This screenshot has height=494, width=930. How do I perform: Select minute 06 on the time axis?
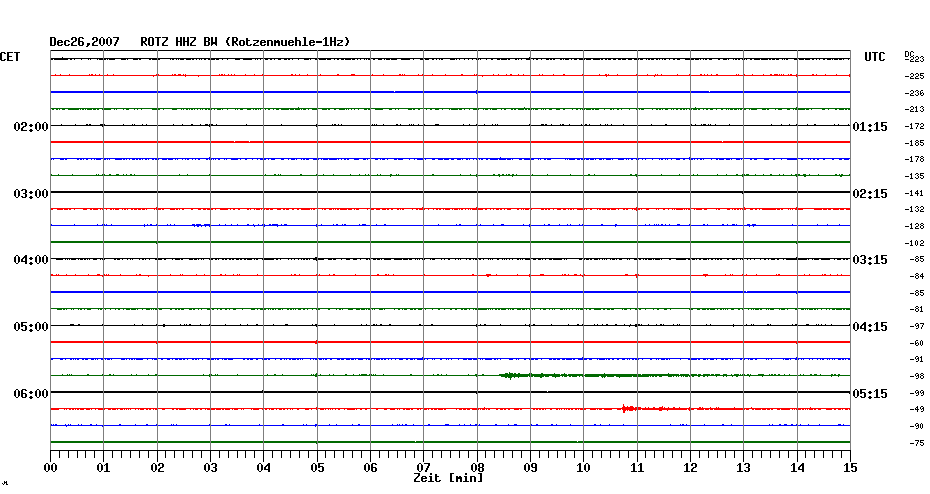click(x=370, y=467)
